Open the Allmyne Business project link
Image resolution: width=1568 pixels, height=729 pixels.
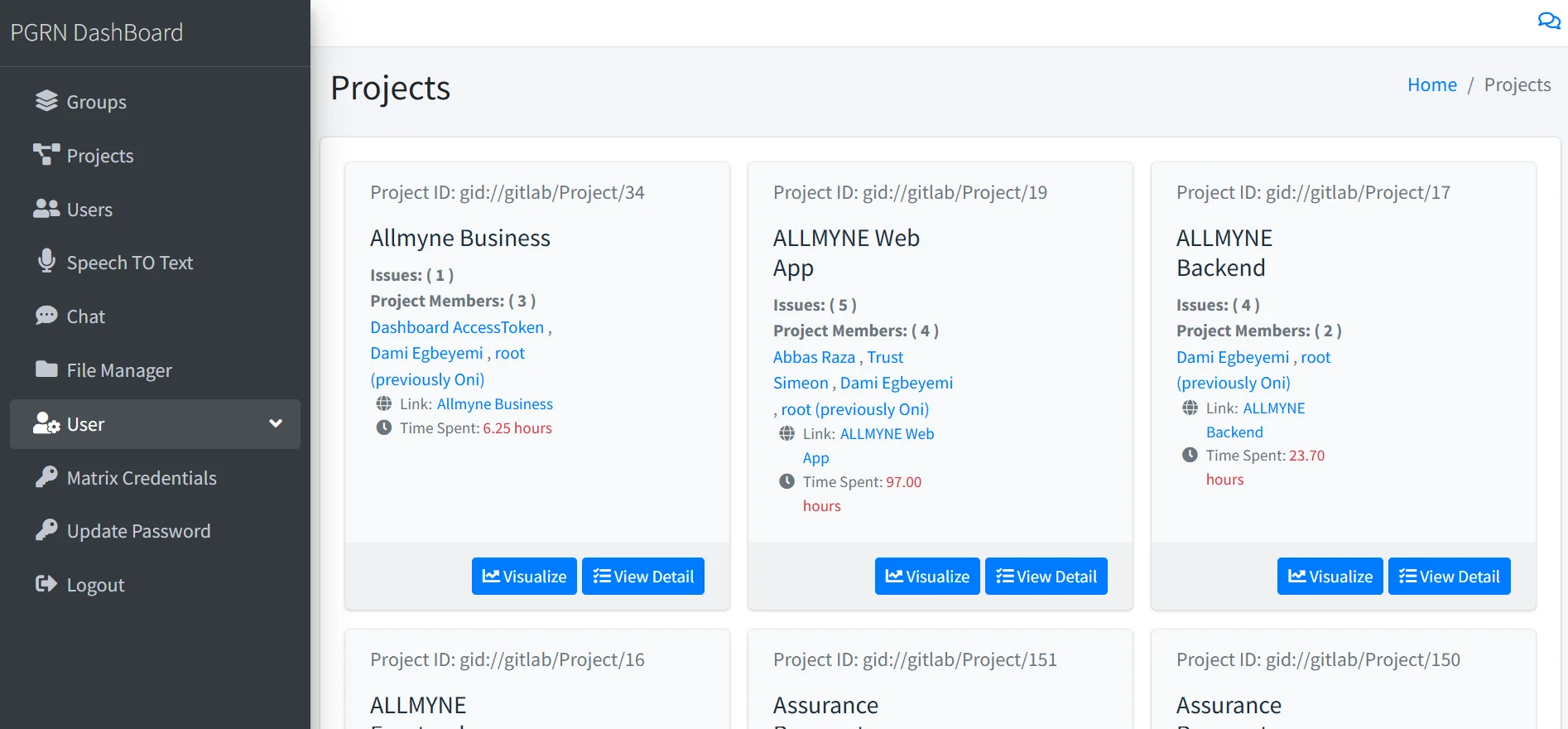(x=494, y=404)
